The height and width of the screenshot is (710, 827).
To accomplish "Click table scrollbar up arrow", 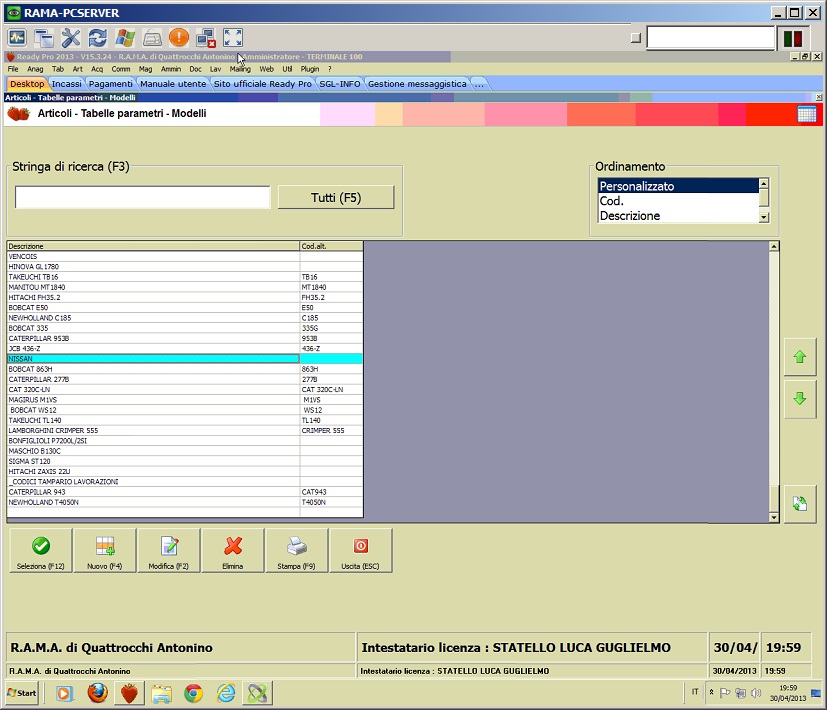I will click(774, 246).
